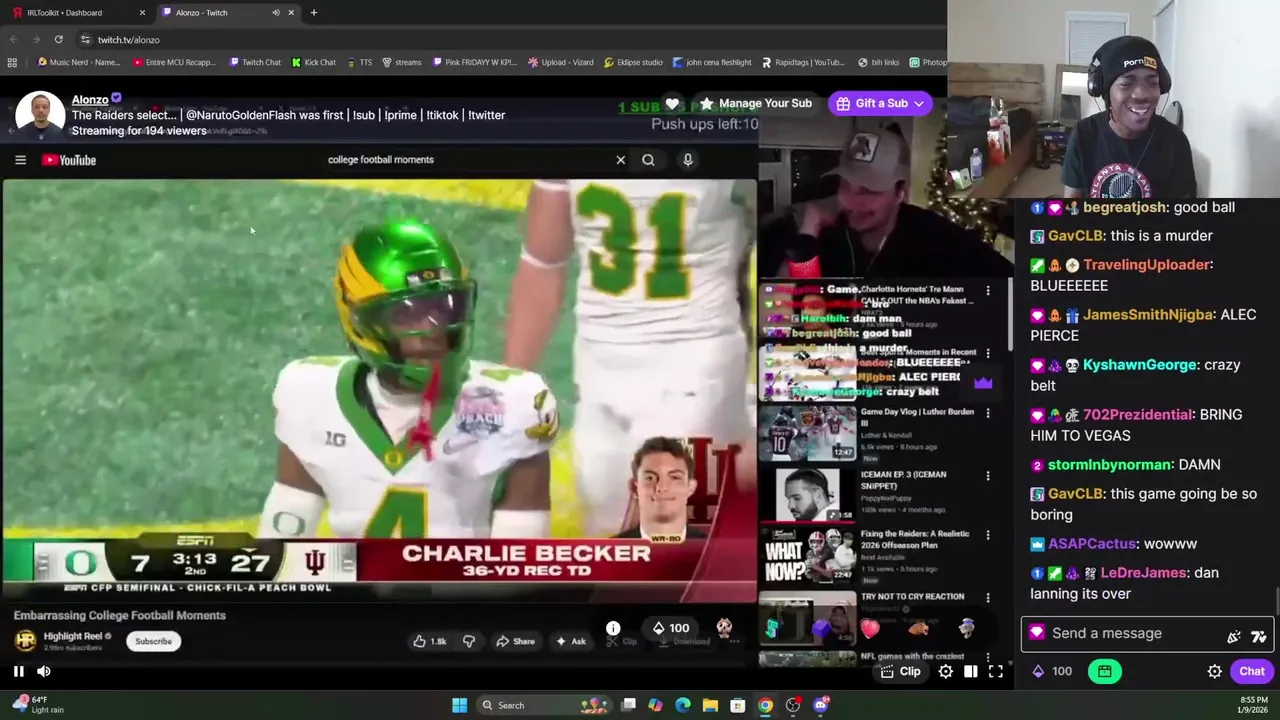
Task: Open File Explorer from the taskbar
Action: pyautogui.click(x=710, y=705)
